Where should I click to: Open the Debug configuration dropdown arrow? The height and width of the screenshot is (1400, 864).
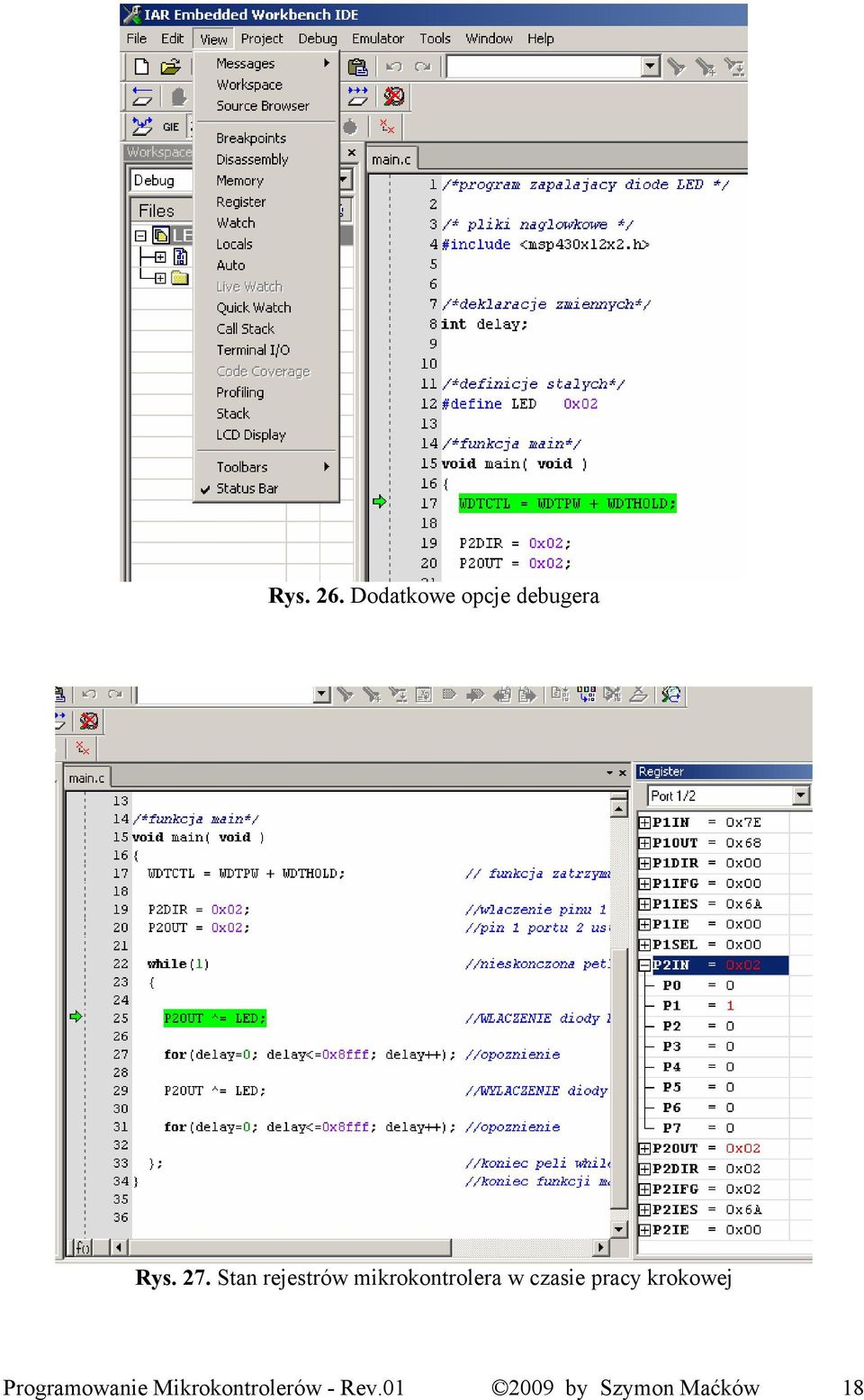344,181
